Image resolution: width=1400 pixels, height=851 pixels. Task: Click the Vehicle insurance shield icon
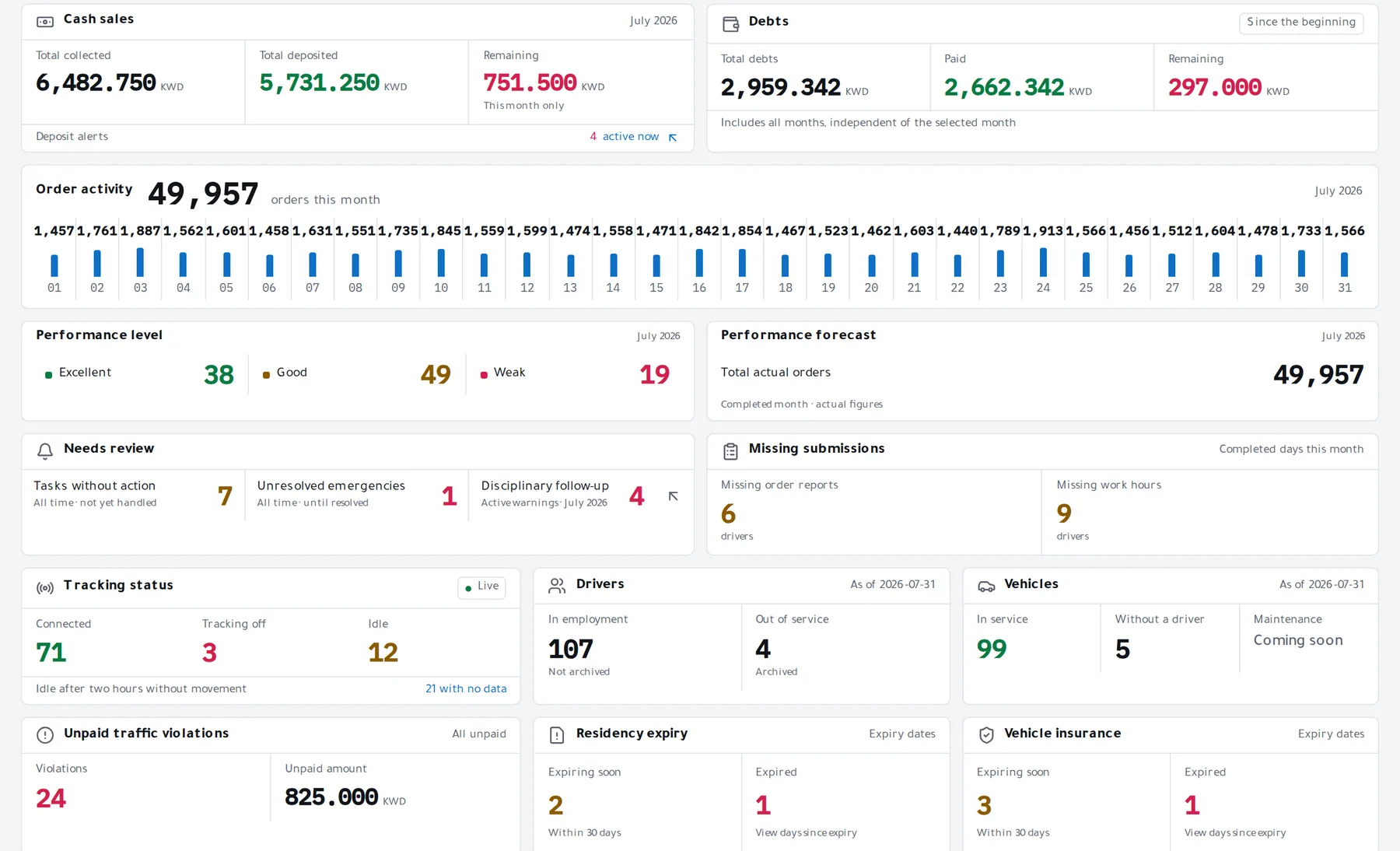(986, 735)
